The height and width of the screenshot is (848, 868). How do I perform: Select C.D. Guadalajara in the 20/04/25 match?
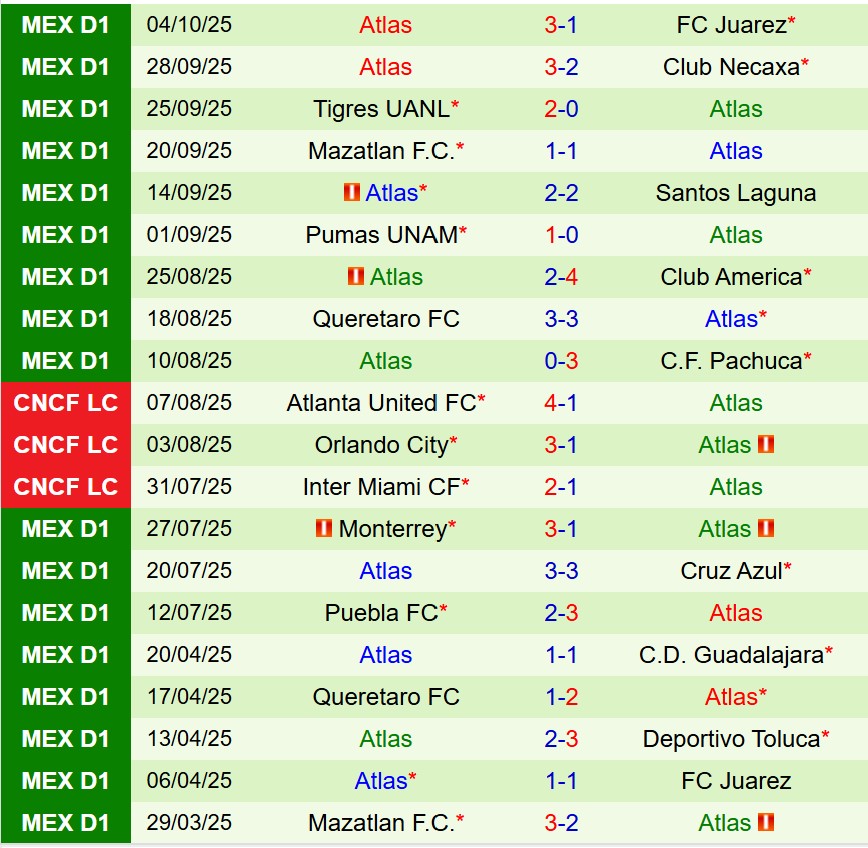coord(731,655)
